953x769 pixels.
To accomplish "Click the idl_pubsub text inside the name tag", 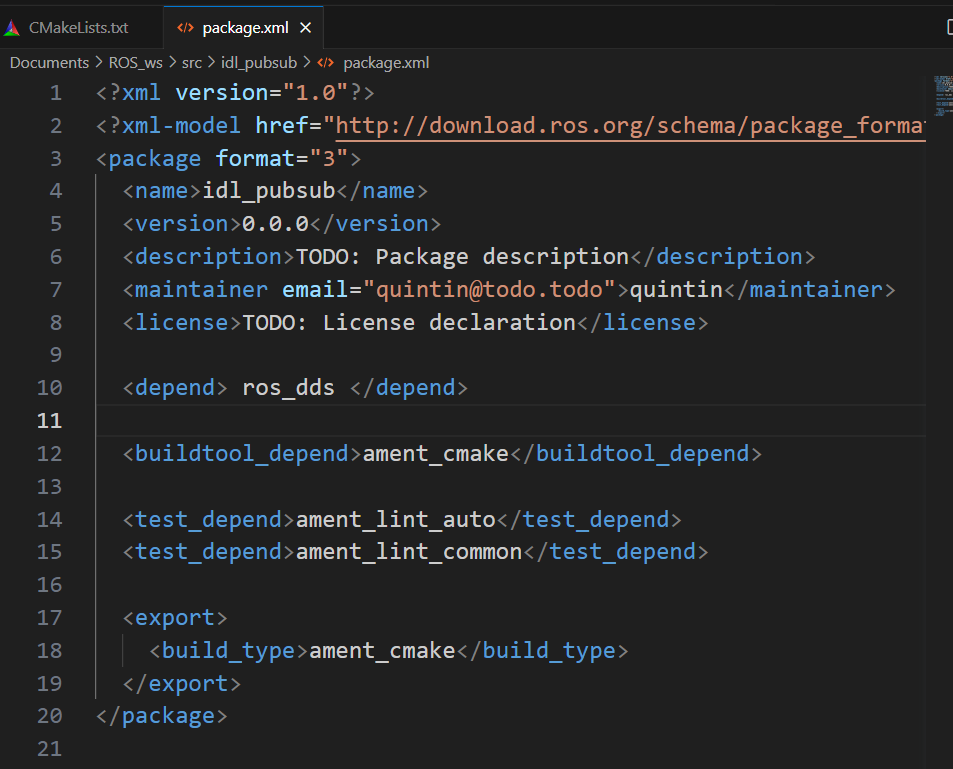I will (269, 191).
